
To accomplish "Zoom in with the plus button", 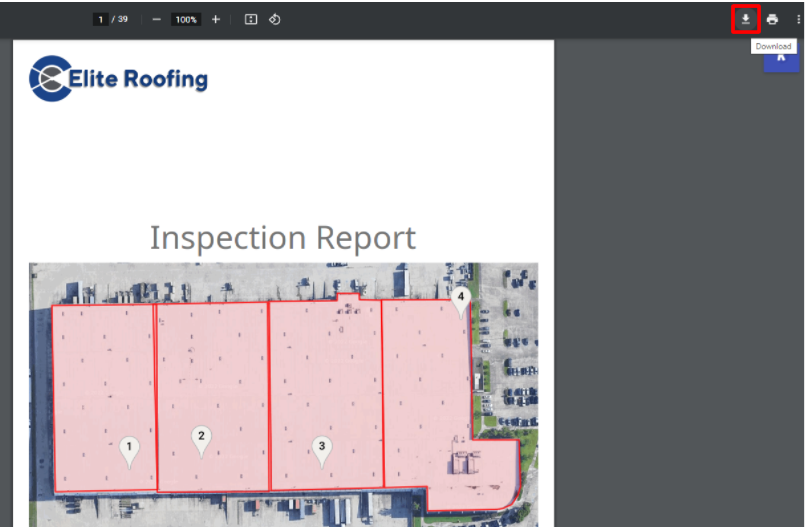I will 216,19.
